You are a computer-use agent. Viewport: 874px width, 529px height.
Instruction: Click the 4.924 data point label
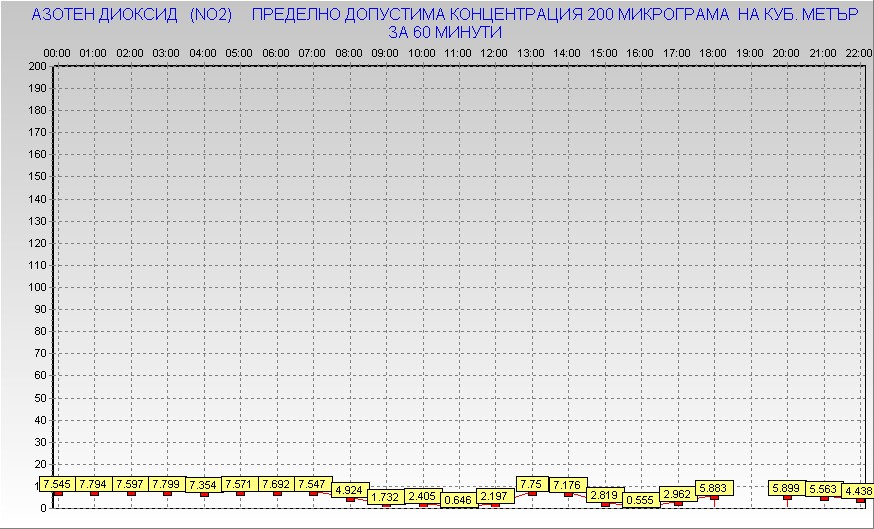tap(349, 490)
